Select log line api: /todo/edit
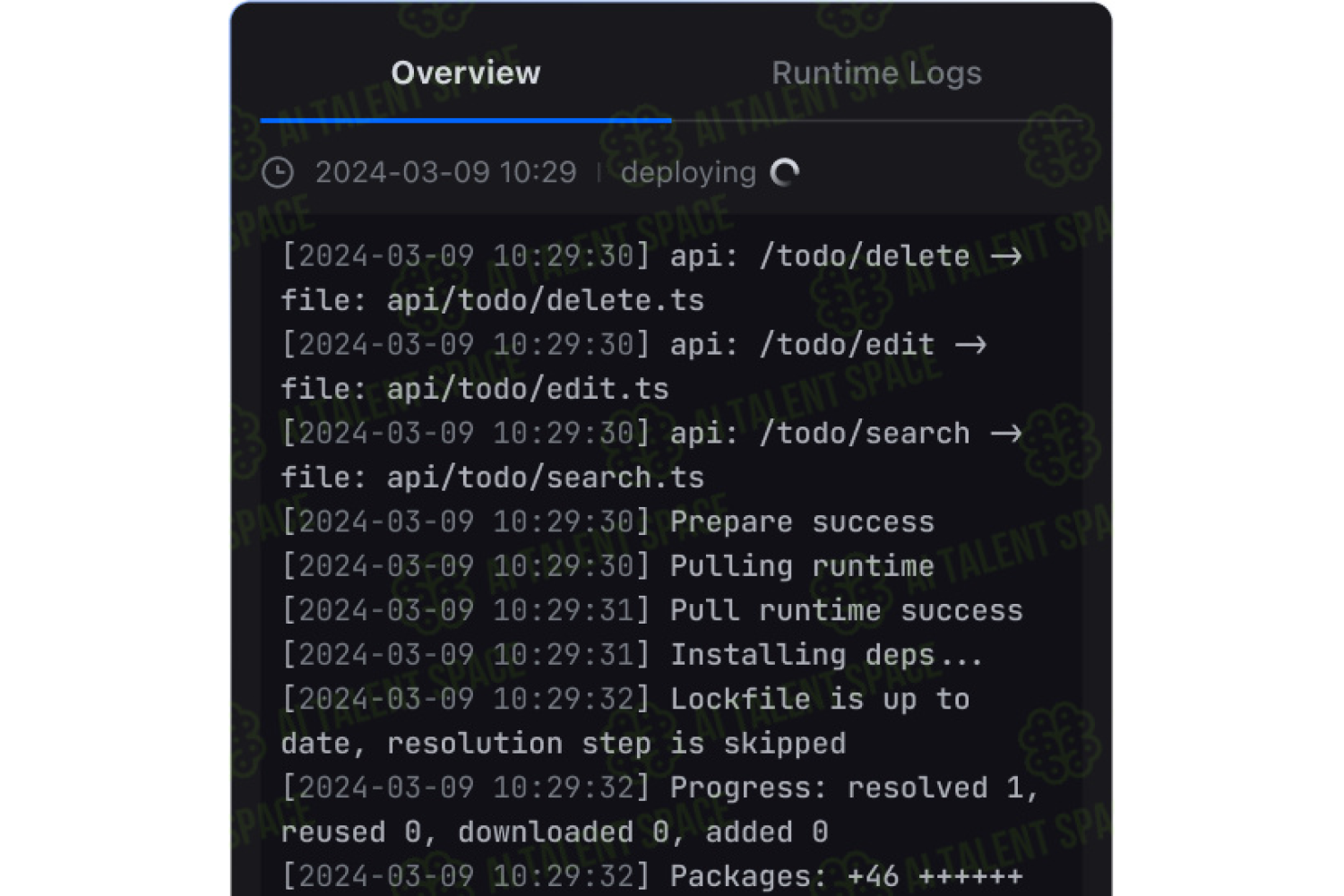Screen dimensions: 1344x896 click(x=633, y=345)
